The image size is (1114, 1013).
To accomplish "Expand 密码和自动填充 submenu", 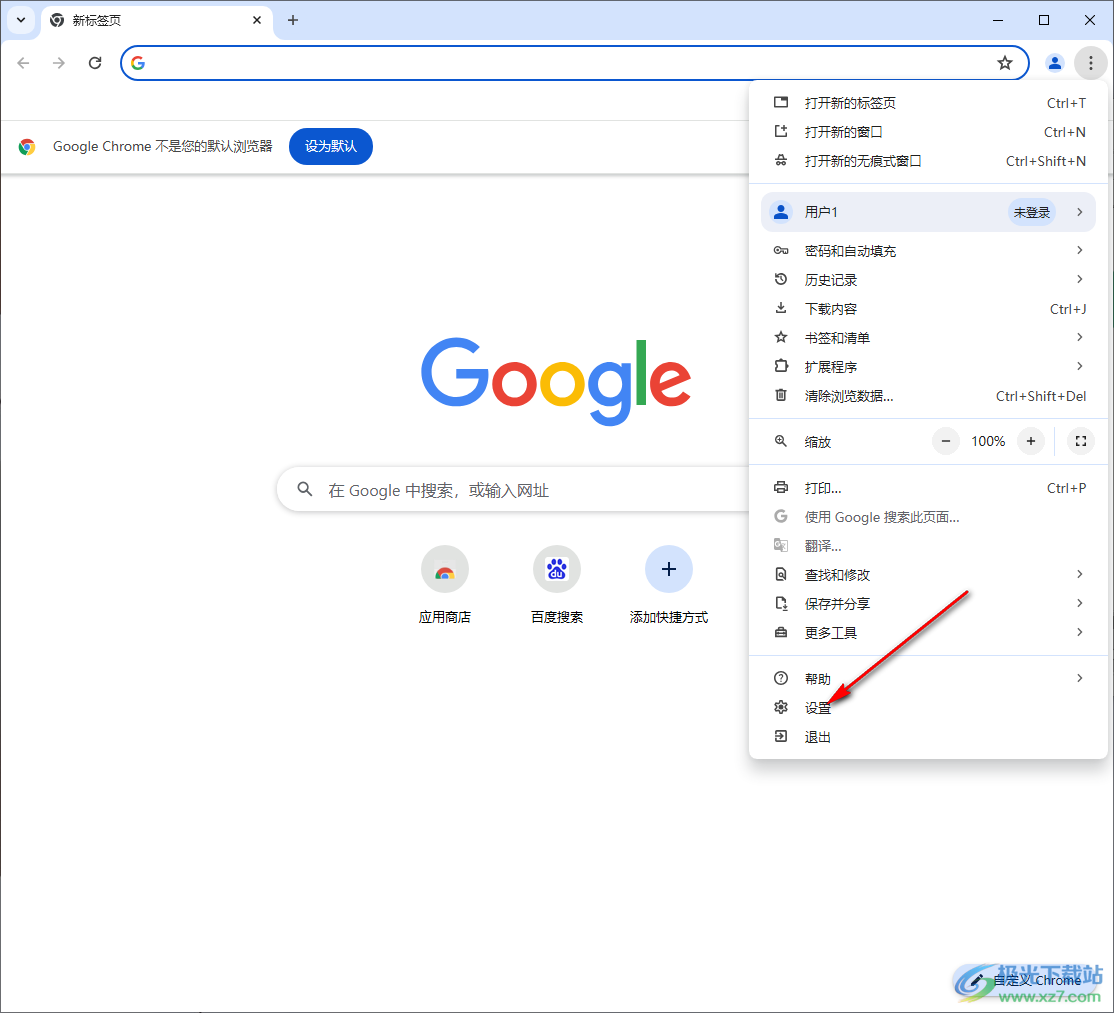I will click(929, 251).
